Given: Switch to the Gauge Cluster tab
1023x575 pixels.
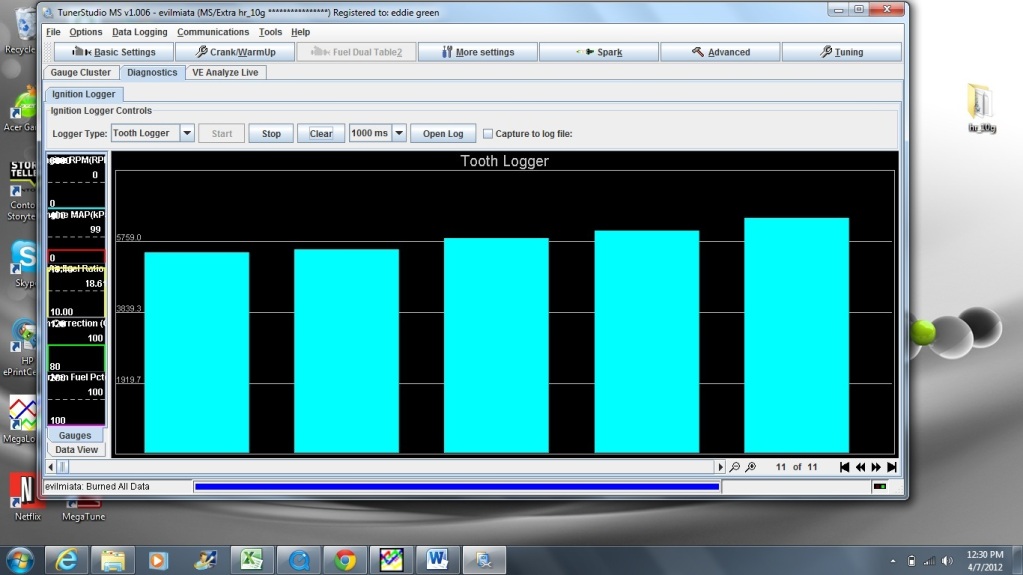Looking at the screenshot, I should 81,72.
